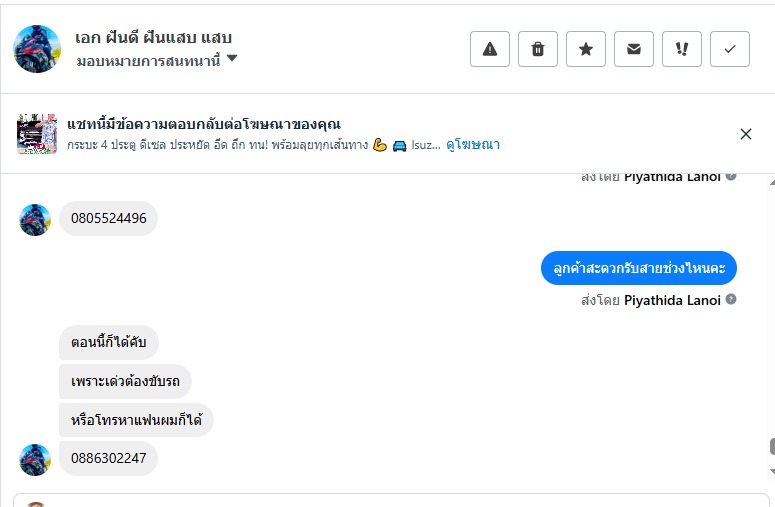Click customer profile picture in header
The width and height of the screenshot is (775, 507).
tap(37, 49)
